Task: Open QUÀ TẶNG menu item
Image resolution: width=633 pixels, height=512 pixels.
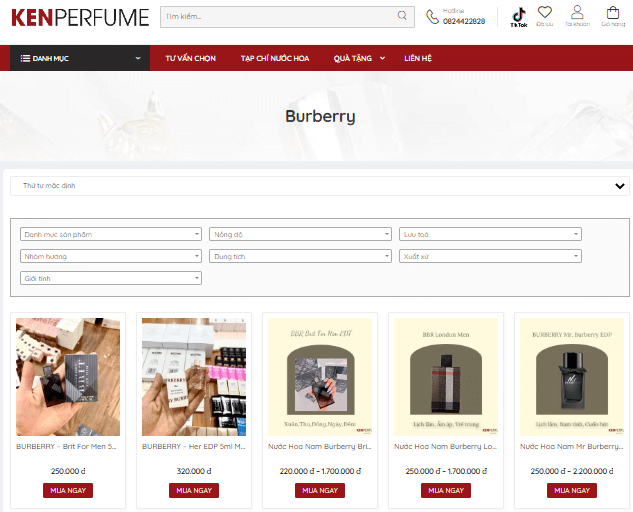Action: 352,59
